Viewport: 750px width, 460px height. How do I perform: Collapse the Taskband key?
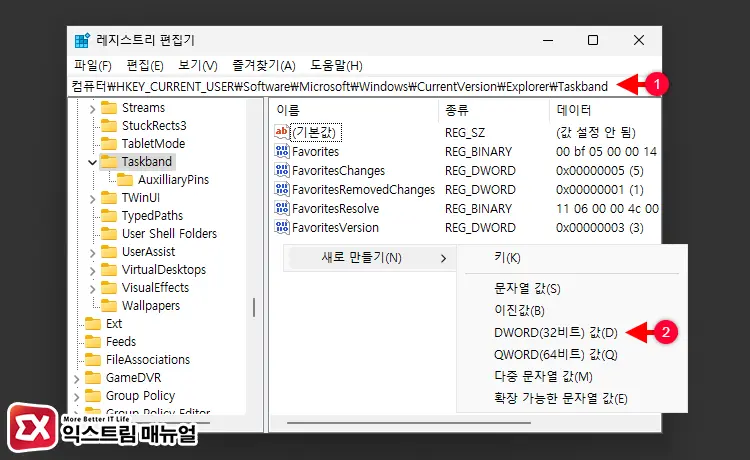92,163
